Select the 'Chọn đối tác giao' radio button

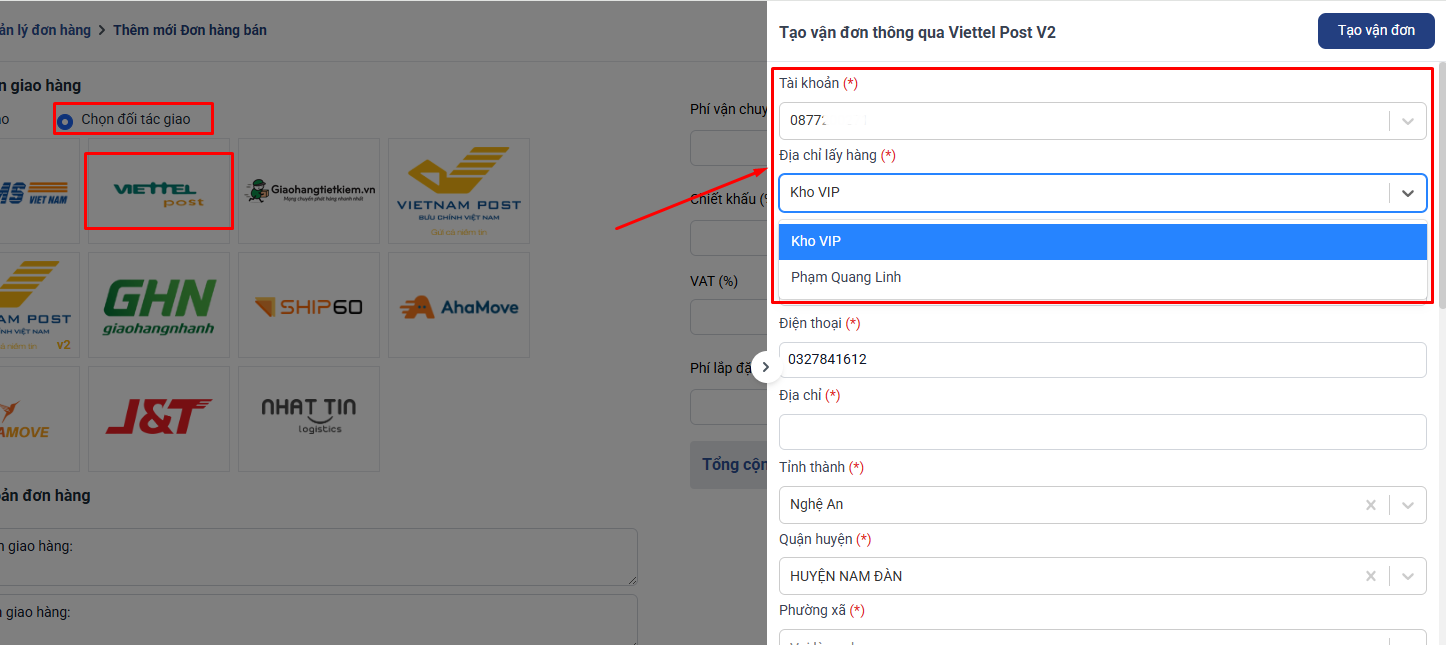click(65, 121)
